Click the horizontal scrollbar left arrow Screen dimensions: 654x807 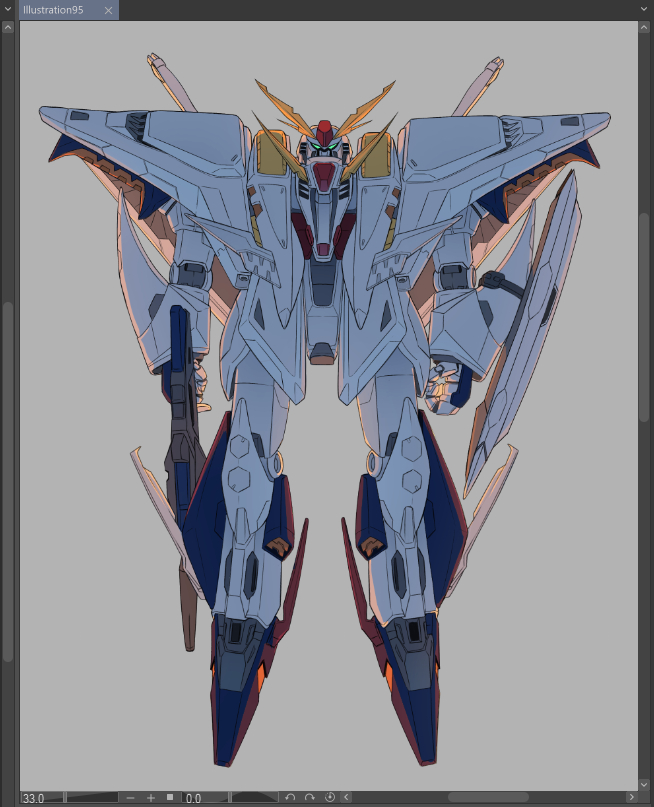coord(346,798)
